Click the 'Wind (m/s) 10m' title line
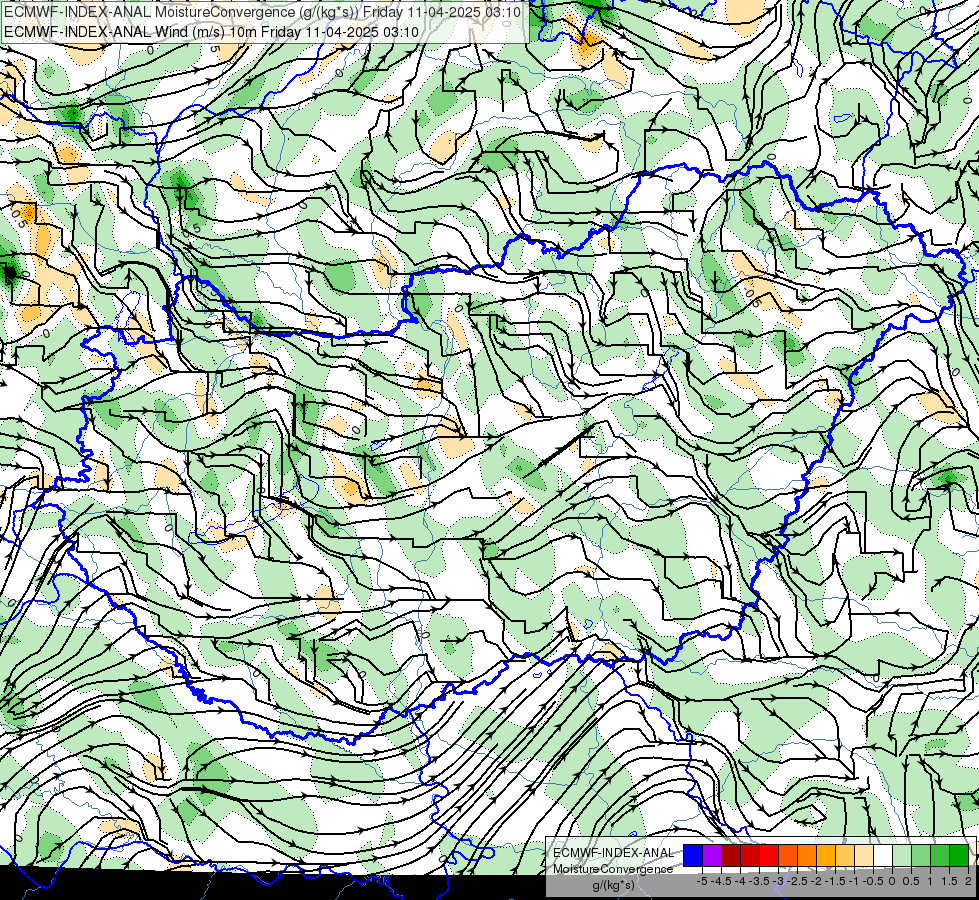Image resolution: width=979 pixels, height=900 pixels. [x=211, y=32]
